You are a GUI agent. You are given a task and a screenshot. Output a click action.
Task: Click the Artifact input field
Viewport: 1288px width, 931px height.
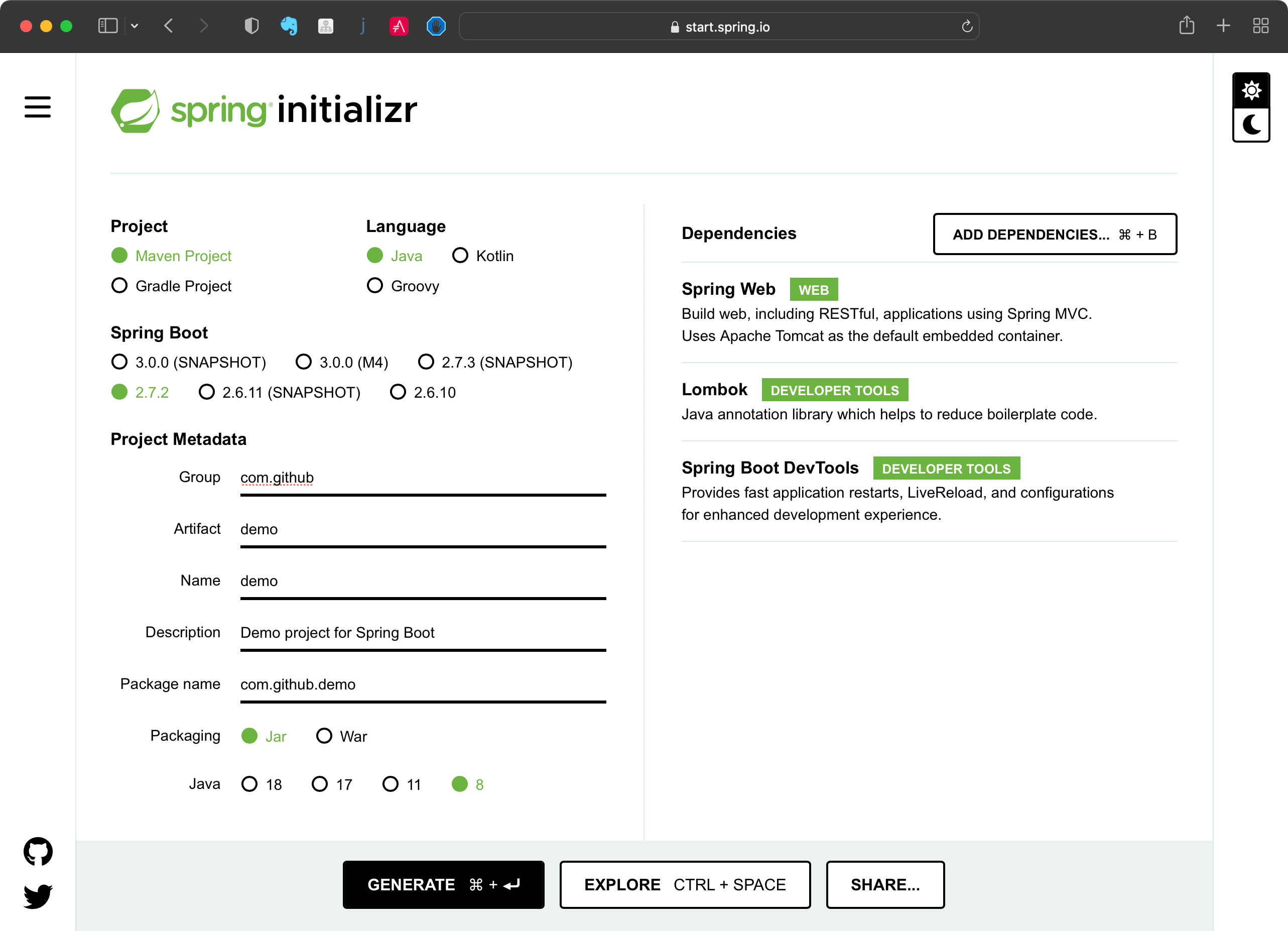[x=423, y=529]
